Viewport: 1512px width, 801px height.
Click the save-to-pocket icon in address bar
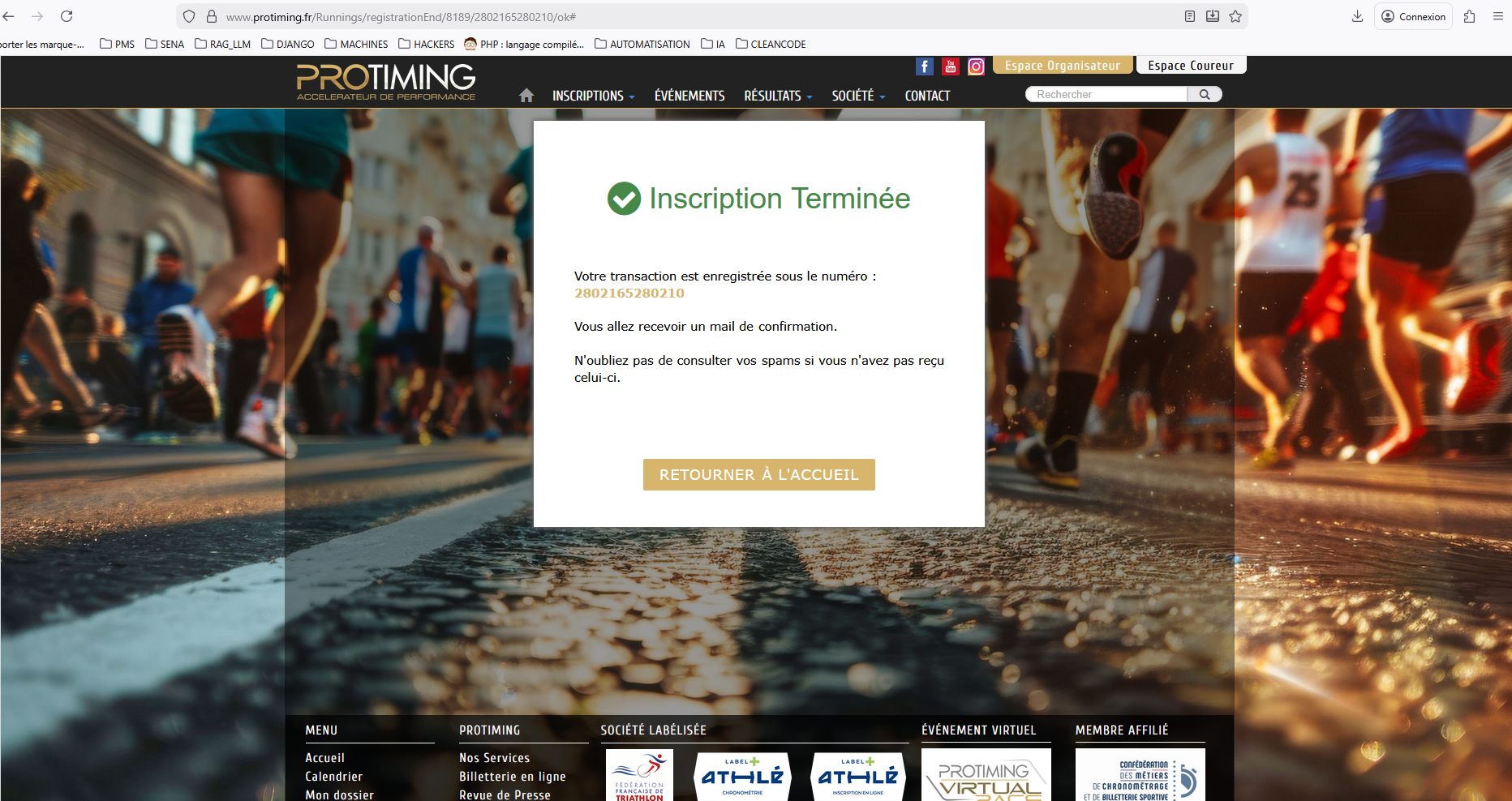pos(1213,16)
